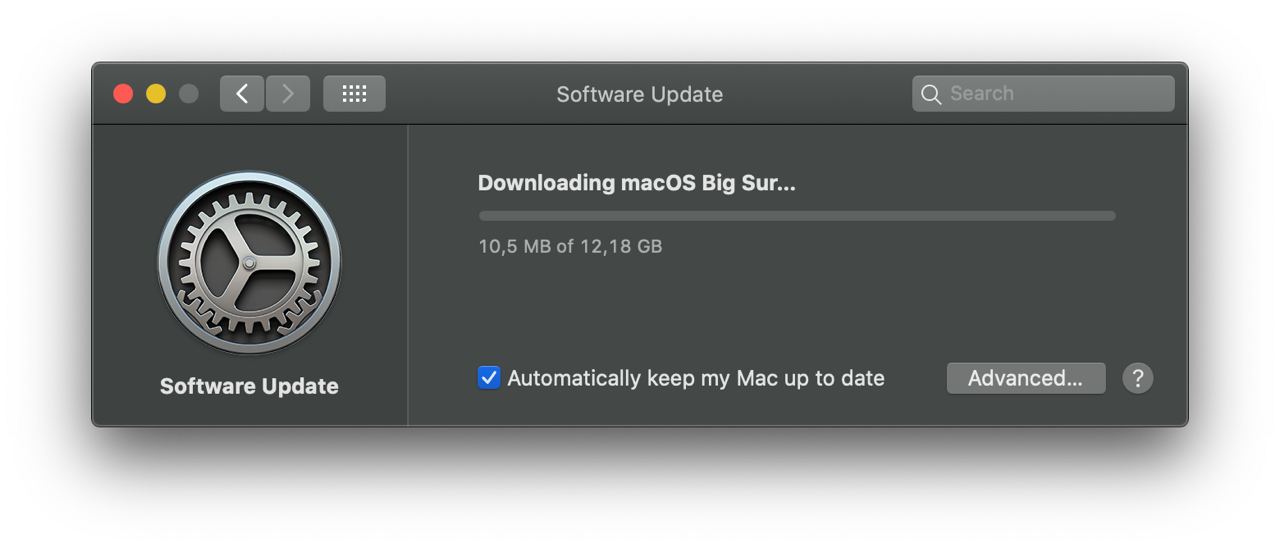
Task: Click the Advanced... button
Action: (1026, 378)
